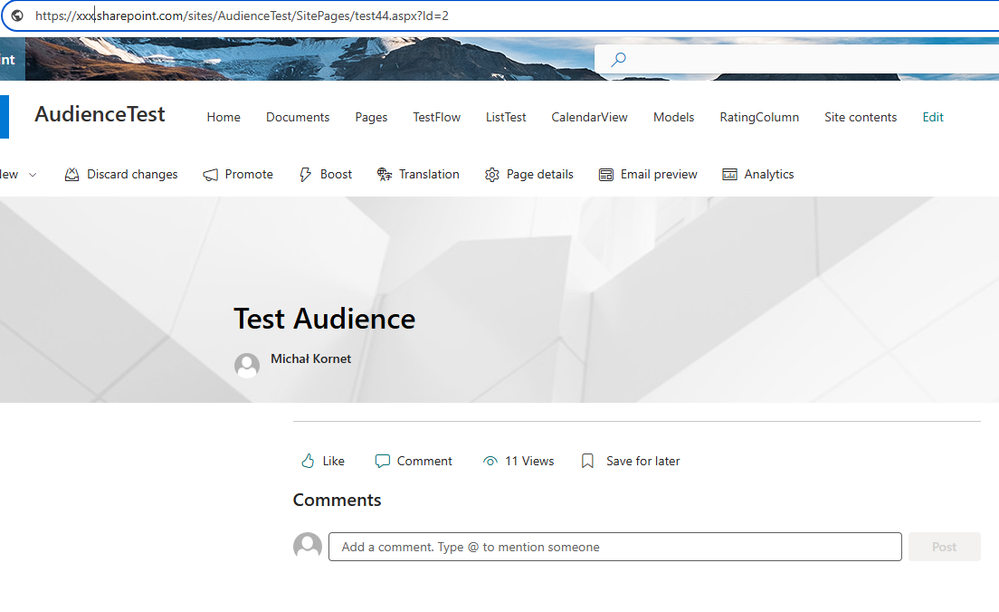The width and height of the screenshot is (999, 612).
Task: Click the Analytics toolbar label
Action: [768, 174]
